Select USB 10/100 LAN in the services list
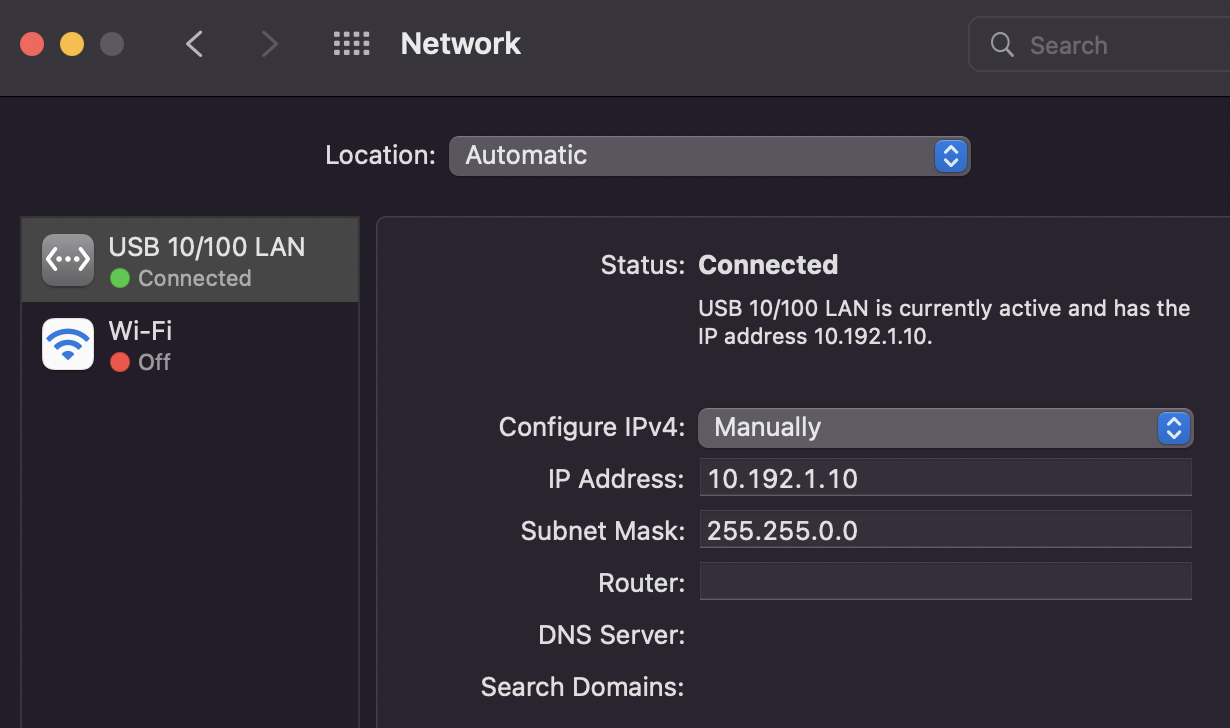 190,260
